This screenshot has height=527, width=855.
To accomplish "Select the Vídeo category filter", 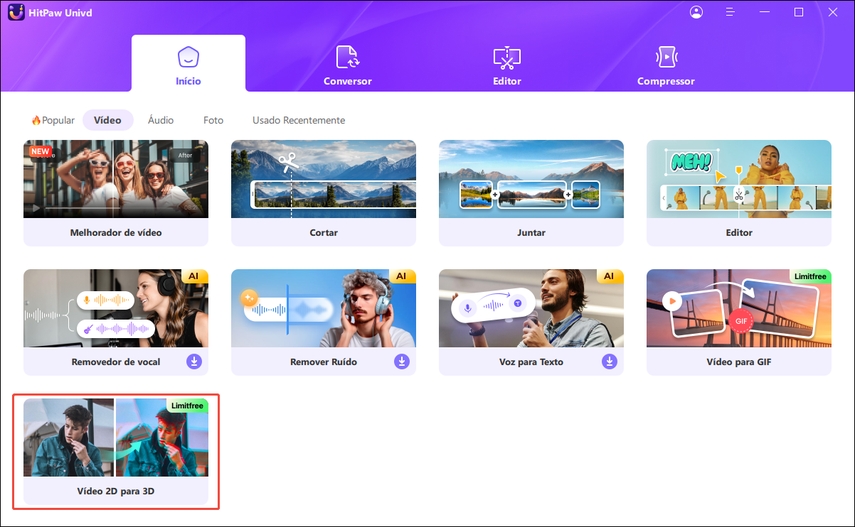I will pos(107,120).
